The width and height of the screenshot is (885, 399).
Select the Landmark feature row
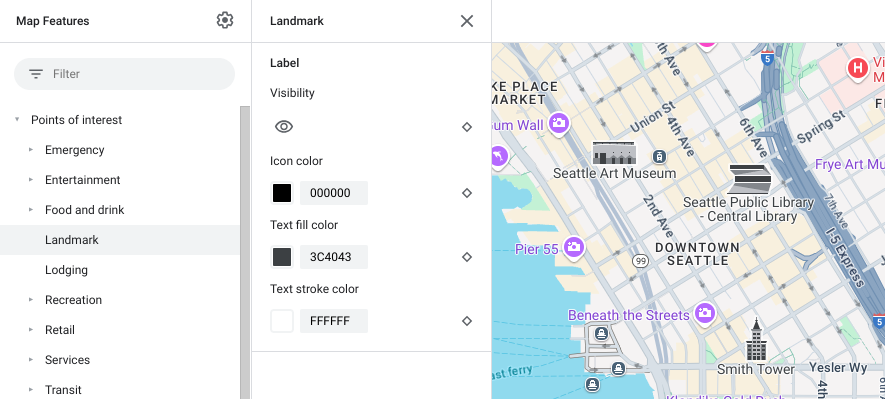pyautogui.click(x=120, y=240)
